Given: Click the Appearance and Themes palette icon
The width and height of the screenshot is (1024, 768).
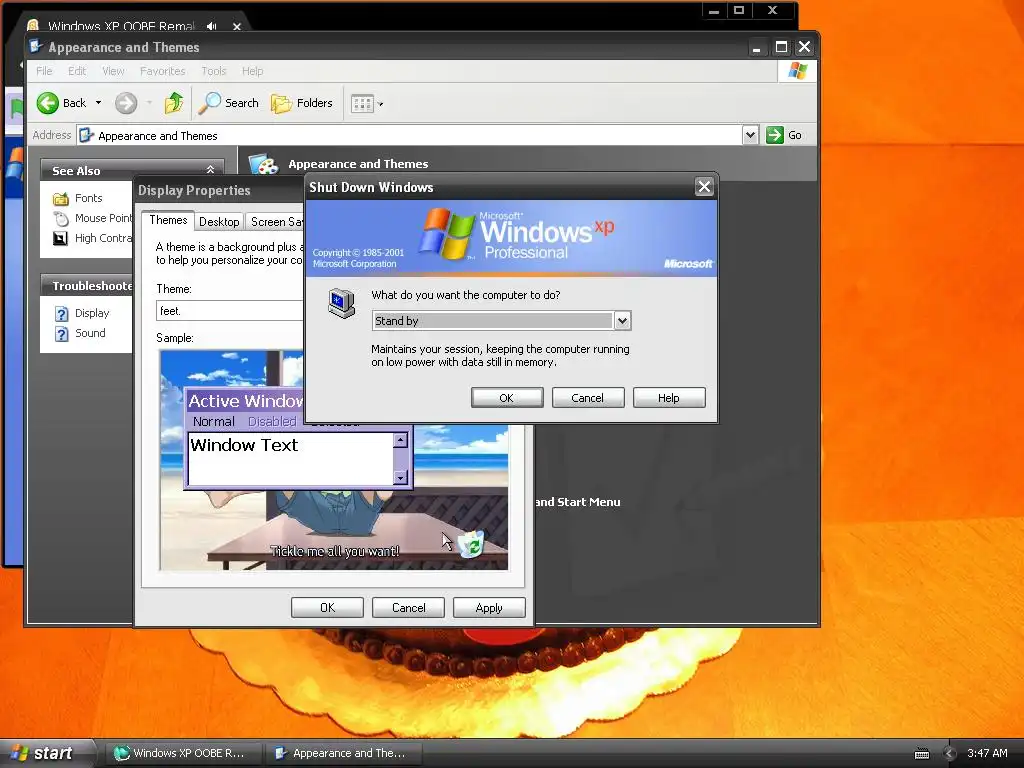Looking at the screenshot, I should (x=264, y=164).
